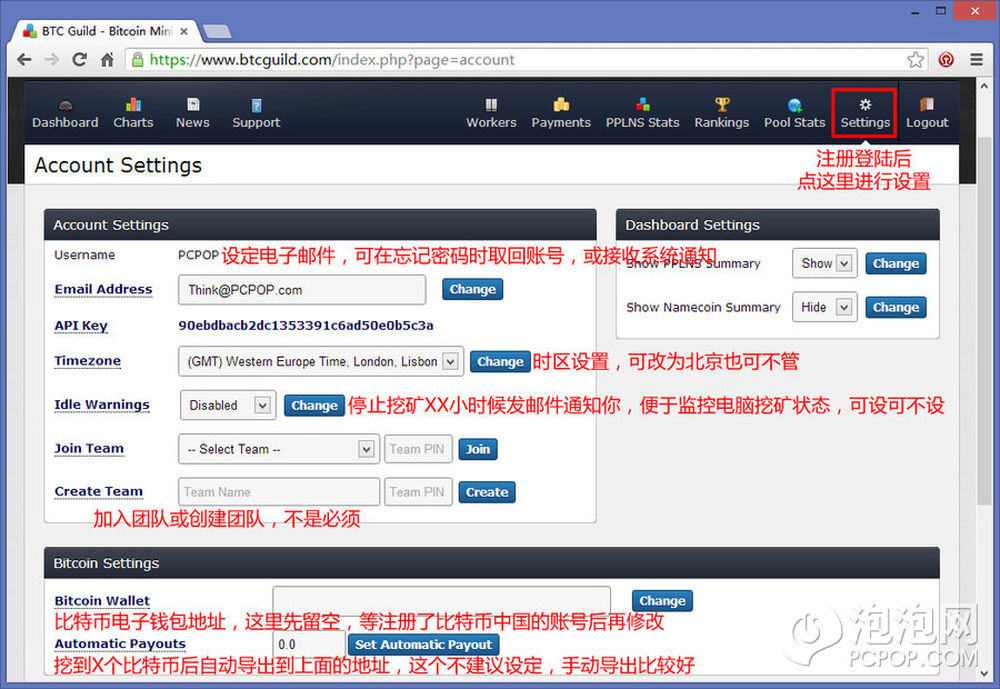
Task: Open the Idle Warnings Disabled dropdown
Action: pyautogui.click(x=228, y=405)
